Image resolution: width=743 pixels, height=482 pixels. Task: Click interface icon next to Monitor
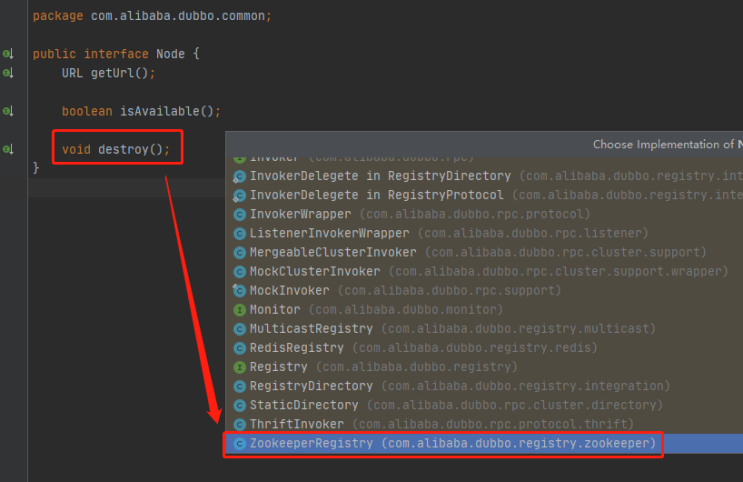239,310
